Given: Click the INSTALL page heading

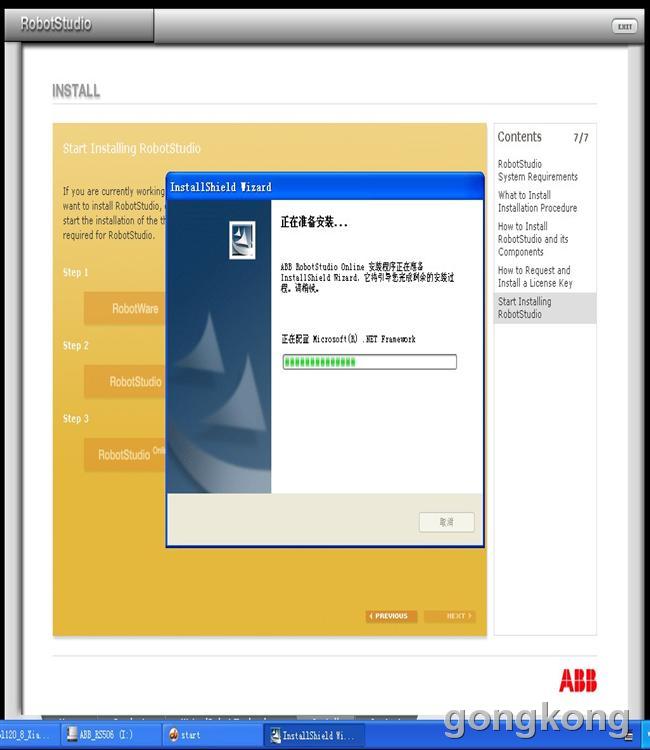Looking at the screenshot, I should (x=76, y=90).
